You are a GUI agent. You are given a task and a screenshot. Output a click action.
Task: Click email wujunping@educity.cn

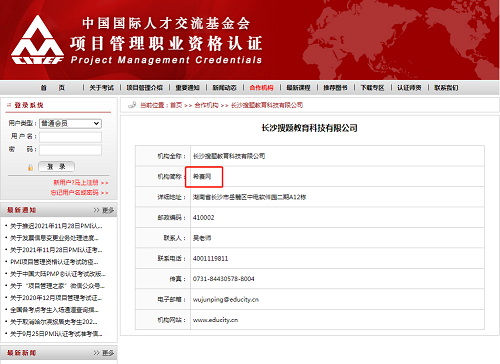226,300
